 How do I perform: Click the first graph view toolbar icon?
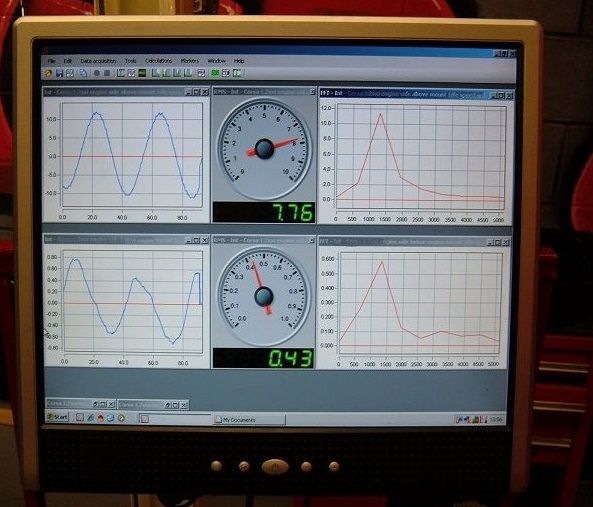120,73
